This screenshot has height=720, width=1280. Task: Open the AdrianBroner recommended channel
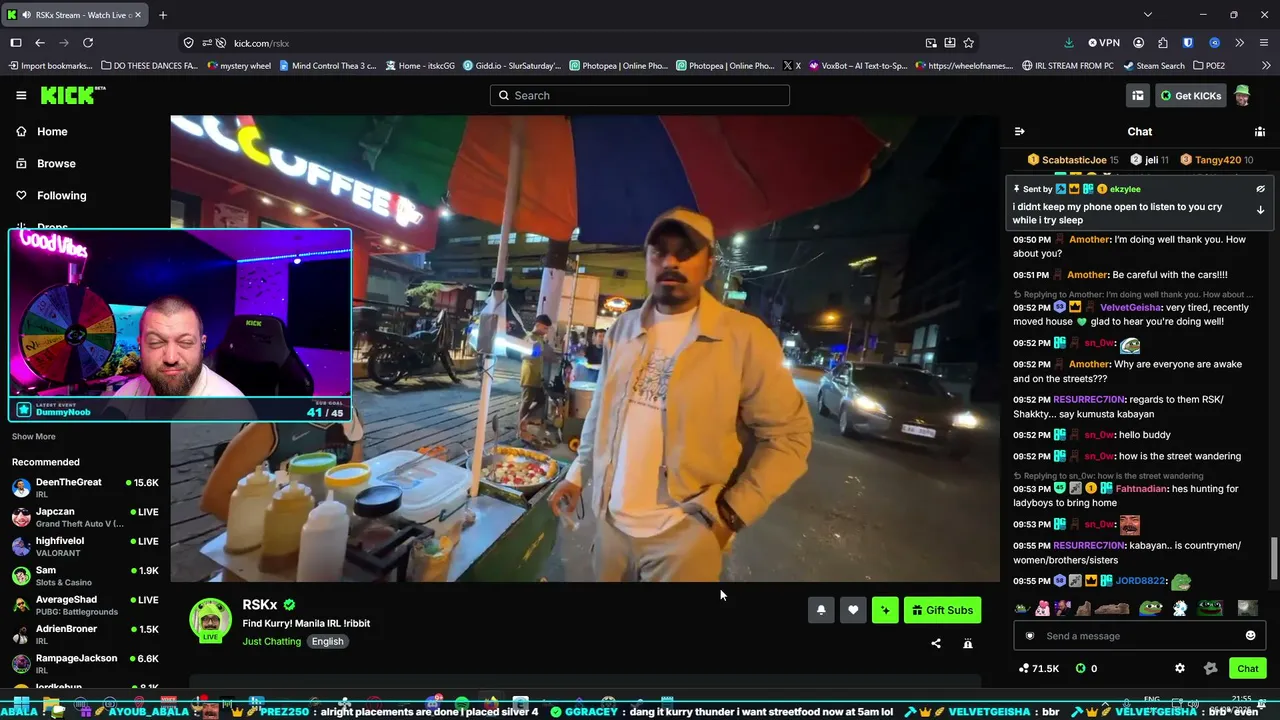(85, 635)
